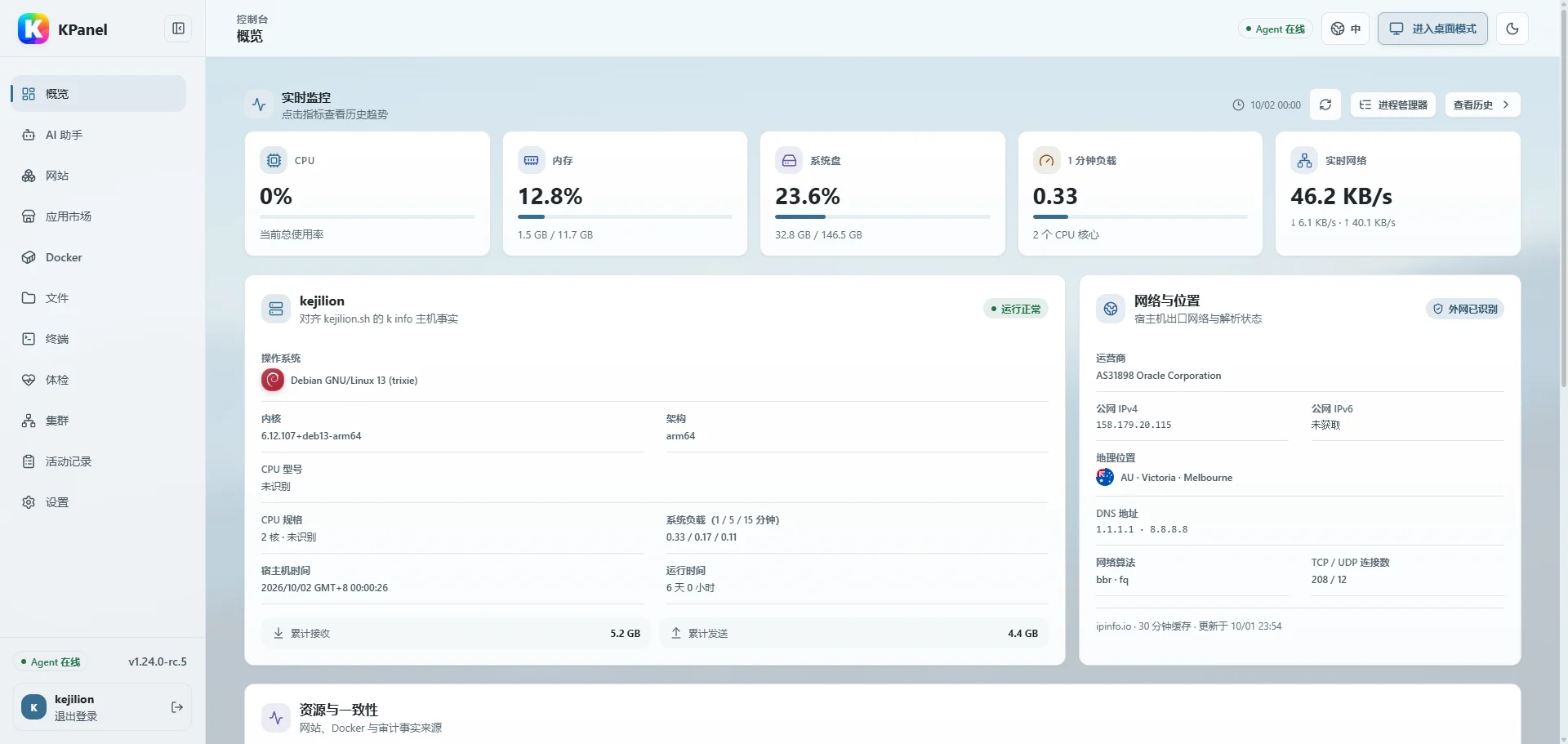Screen dimensions: 1568x744
Task: Click the kejilion user avatar
Action: [33, 707]
